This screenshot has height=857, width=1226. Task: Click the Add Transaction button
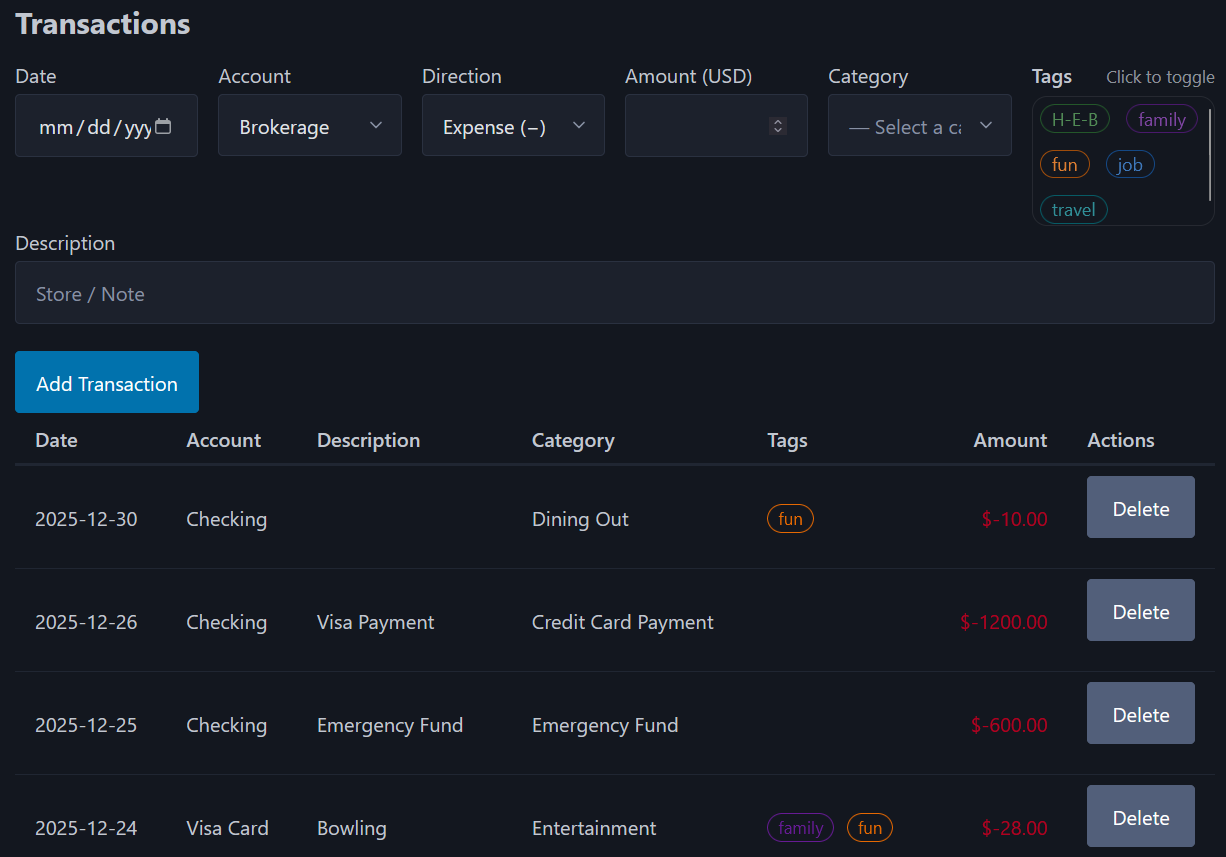106,381
